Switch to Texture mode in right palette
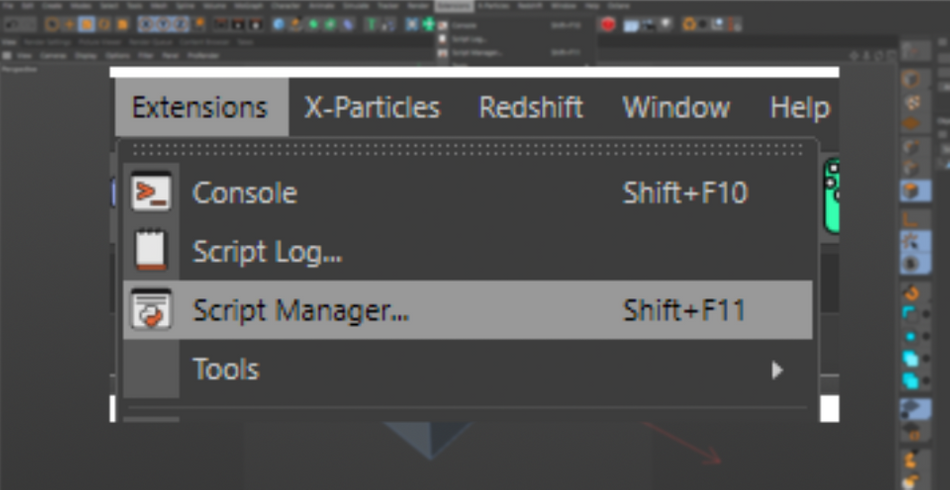Image resolution: width=950 pixels, height=490 pixels. point(911,102)
